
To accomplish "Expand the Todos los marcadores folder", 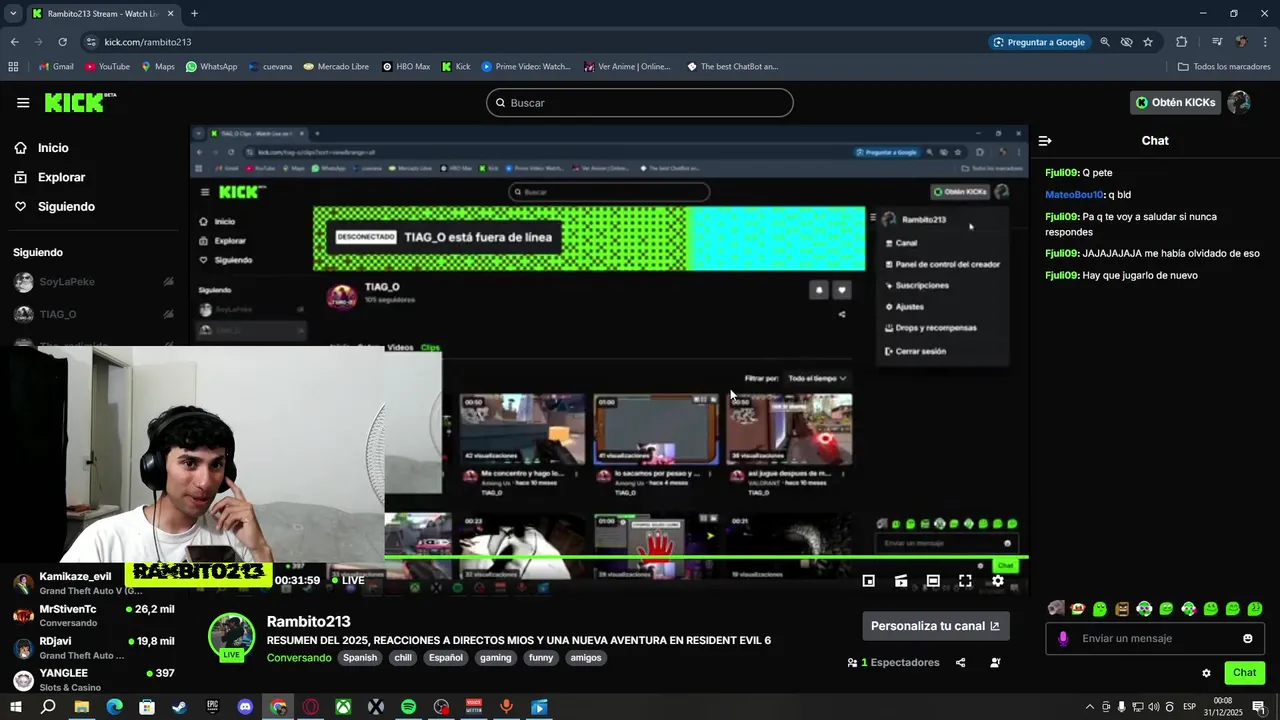I will (1224, 67).
